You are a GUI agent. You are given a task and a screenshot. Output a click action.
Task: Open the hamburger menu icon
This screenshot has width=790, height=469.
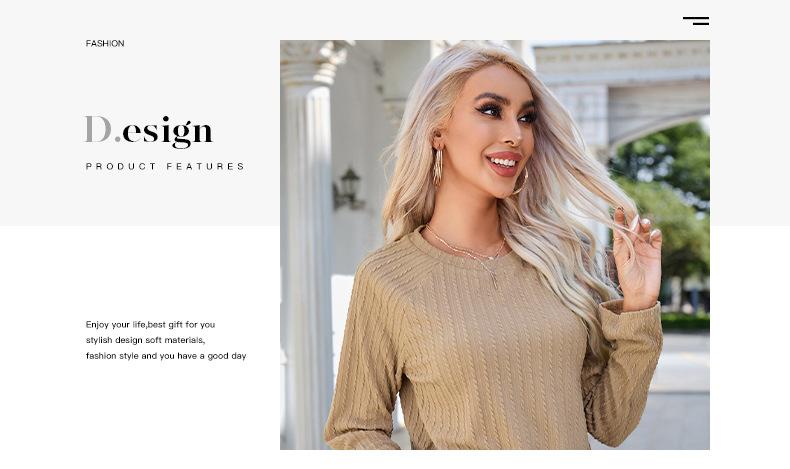[x=696, y=21]
